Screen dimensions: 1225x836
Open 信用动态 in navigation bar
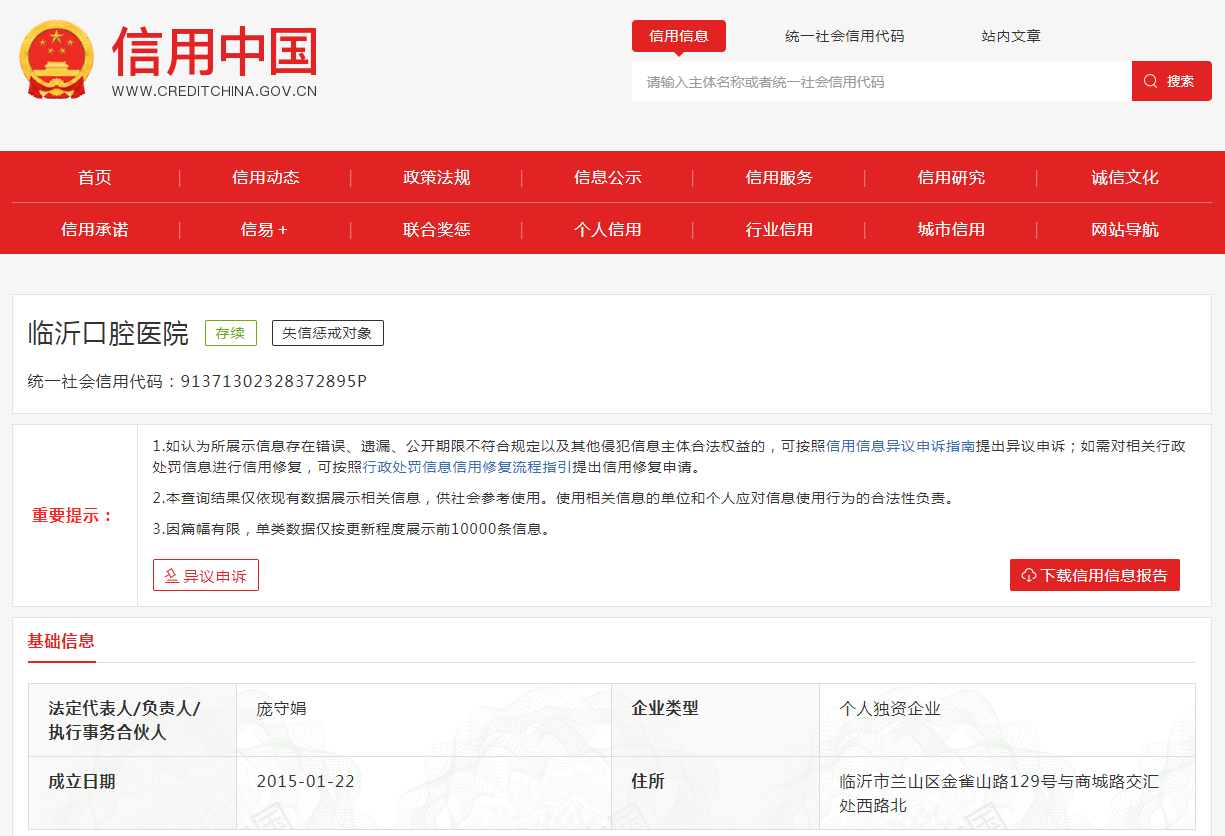(266, 178)
